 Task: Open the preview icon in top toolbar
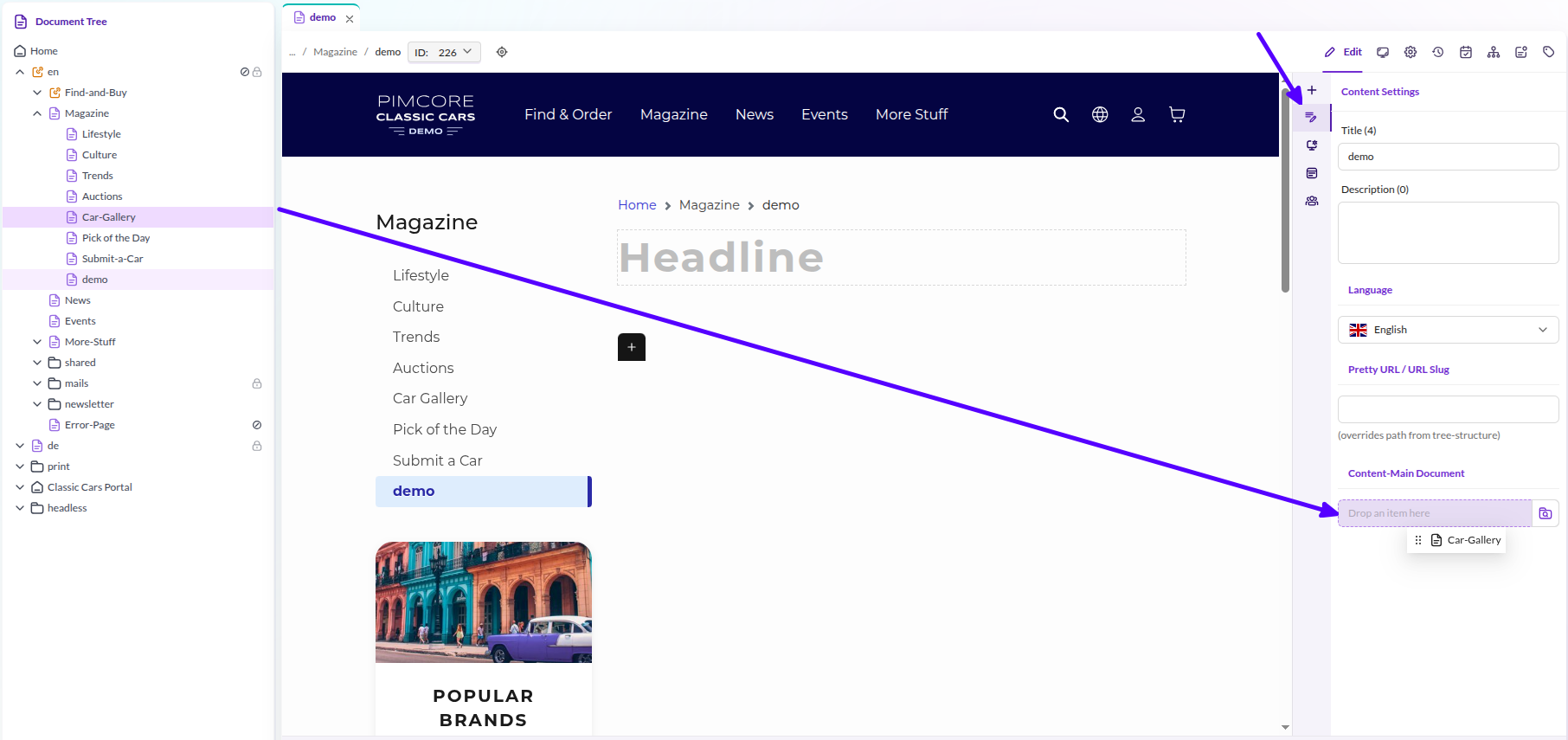1383,52
